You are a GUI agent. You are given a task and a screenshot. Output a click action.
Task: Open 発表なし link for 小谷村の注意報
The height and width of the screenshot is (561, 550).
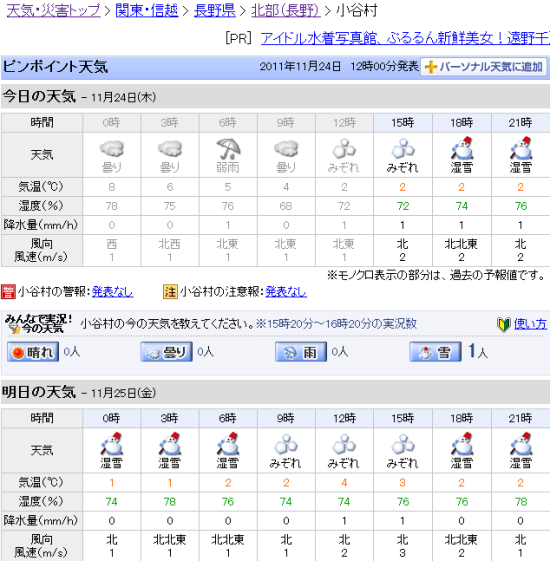coord(286,292)
